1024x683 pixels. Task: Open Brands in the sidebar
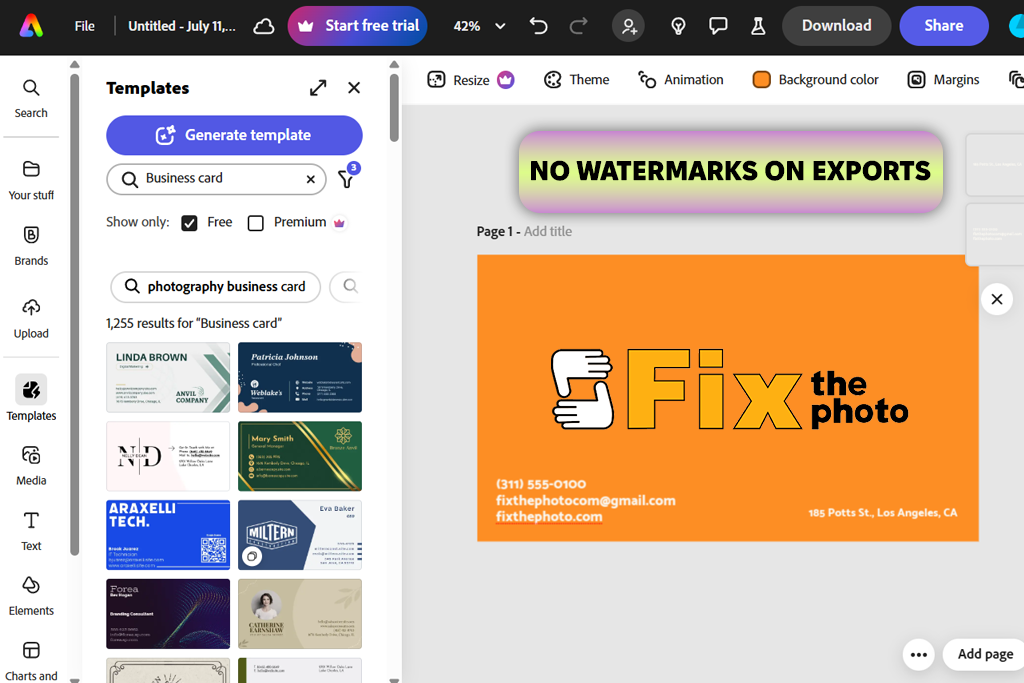tap(31, 246)
